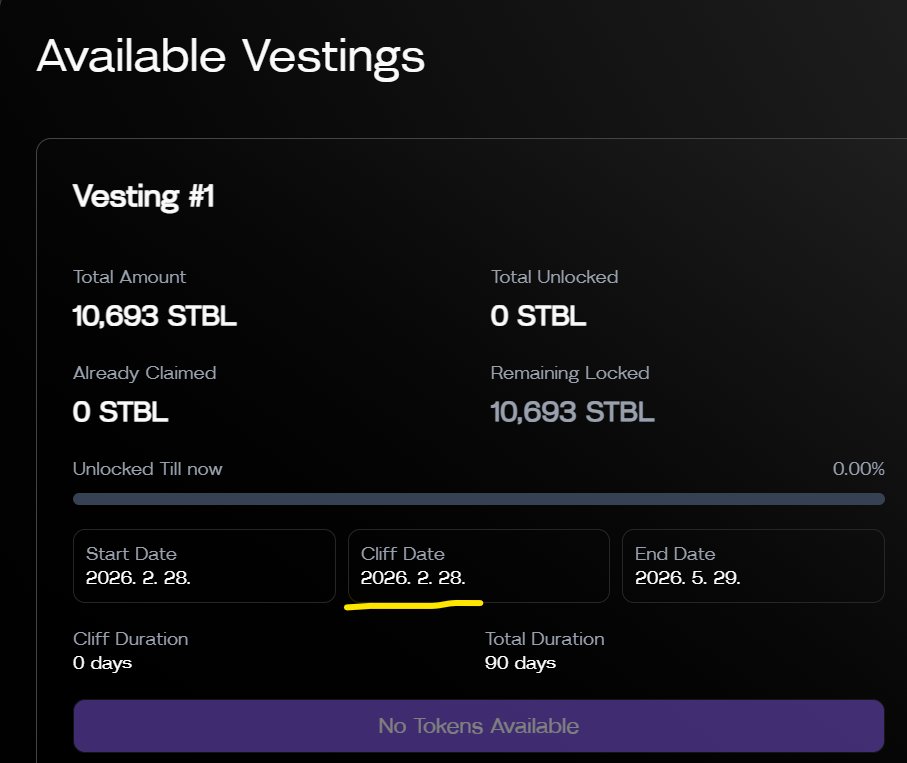Click the Available Vestings heading
907x763 pixels.
(x=231, y=57)
